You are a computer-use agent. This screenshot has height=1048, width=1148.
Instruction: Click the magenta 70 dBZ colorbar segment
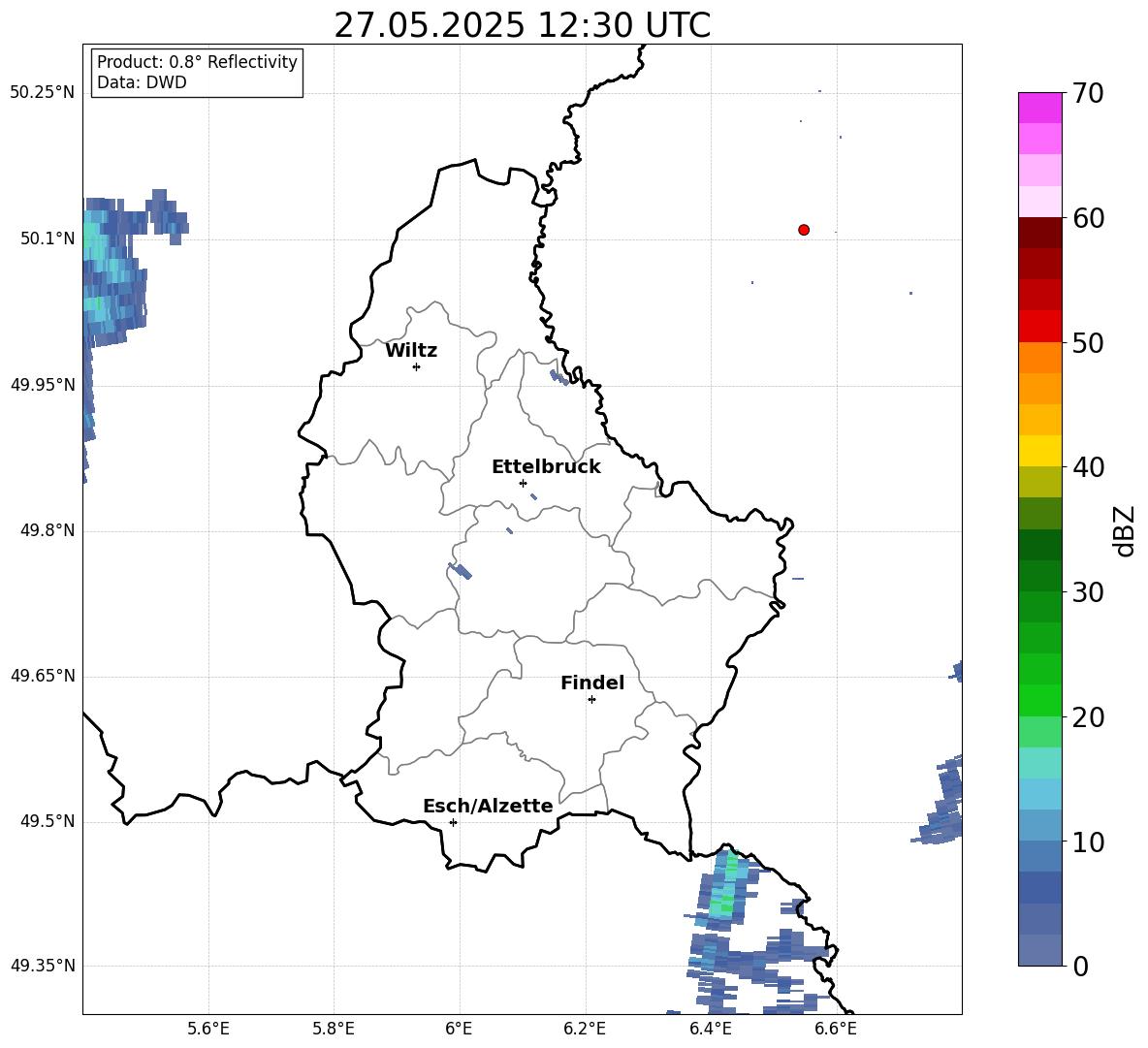coord(1039,108)
